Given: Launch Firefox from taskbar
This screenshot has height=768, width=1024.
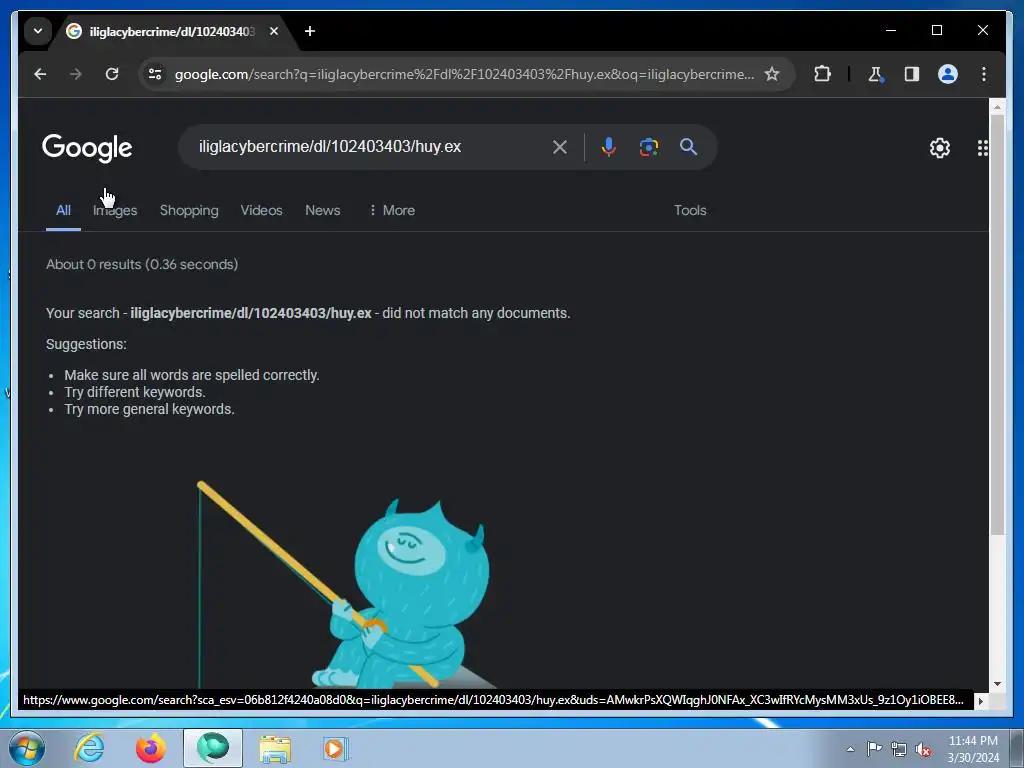Looking at the screenshot, I should point(150,748).
